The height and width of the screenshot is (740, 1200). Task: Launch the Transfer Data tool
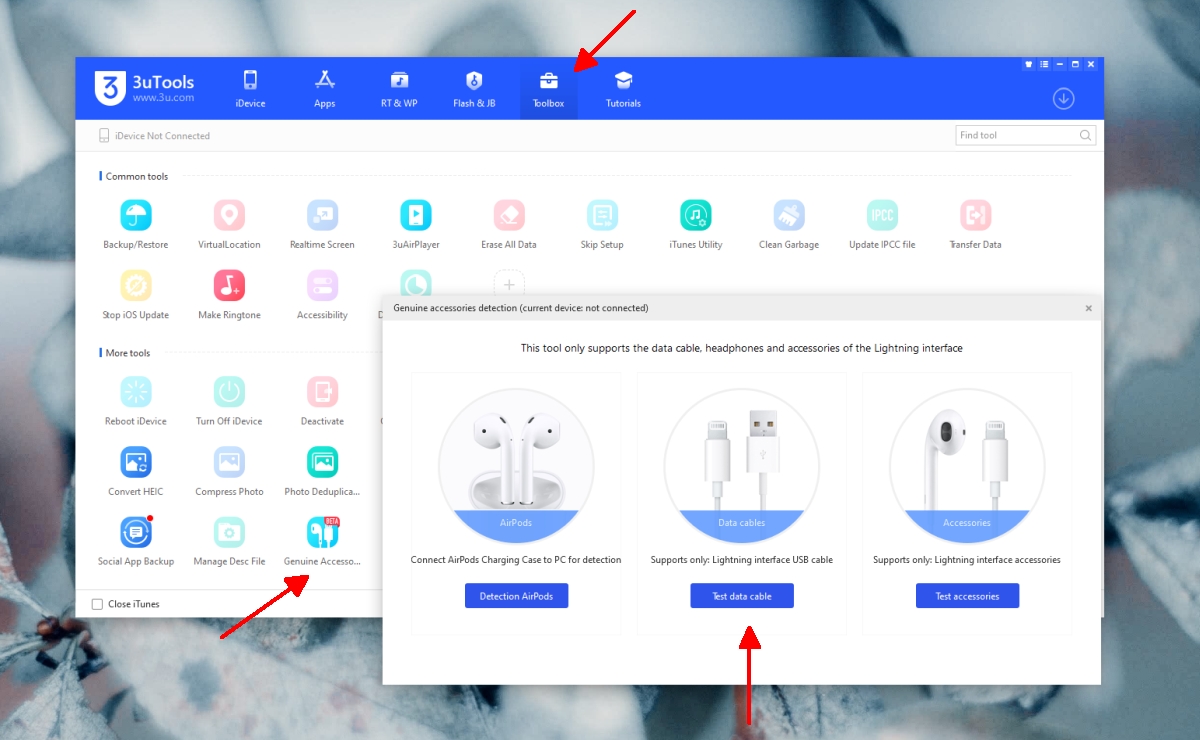pyautogui.click(x=975, y=222)
